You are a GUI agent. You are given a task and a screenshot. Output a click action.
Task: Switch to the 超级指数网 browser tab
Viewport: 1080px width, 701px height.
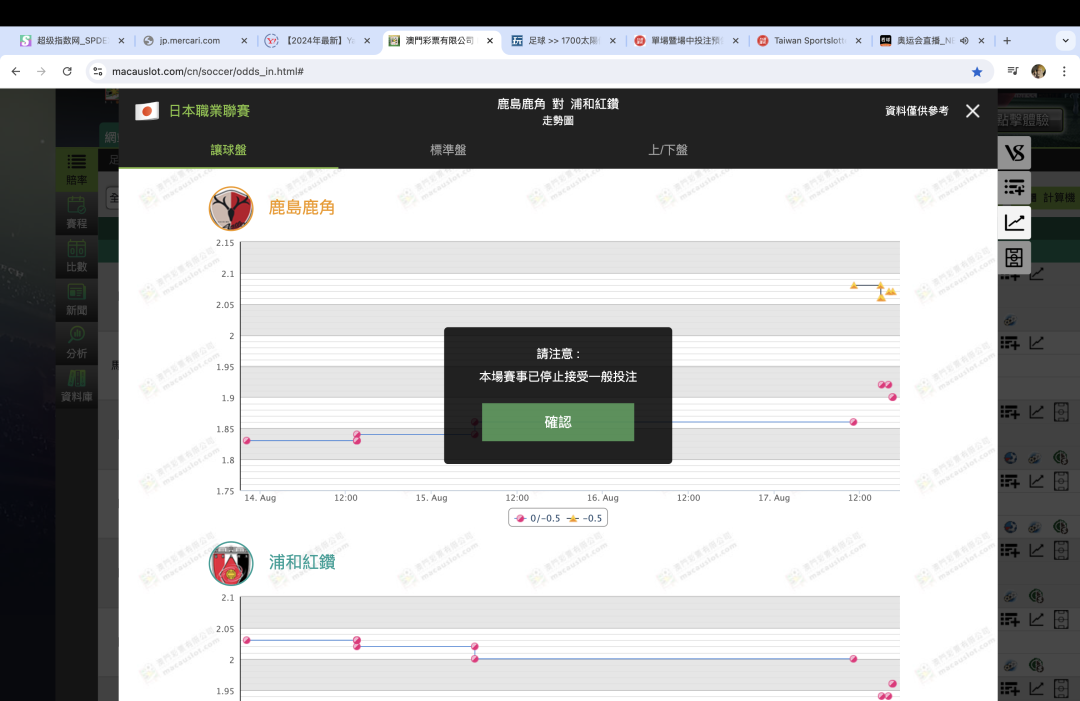[72, 41]
